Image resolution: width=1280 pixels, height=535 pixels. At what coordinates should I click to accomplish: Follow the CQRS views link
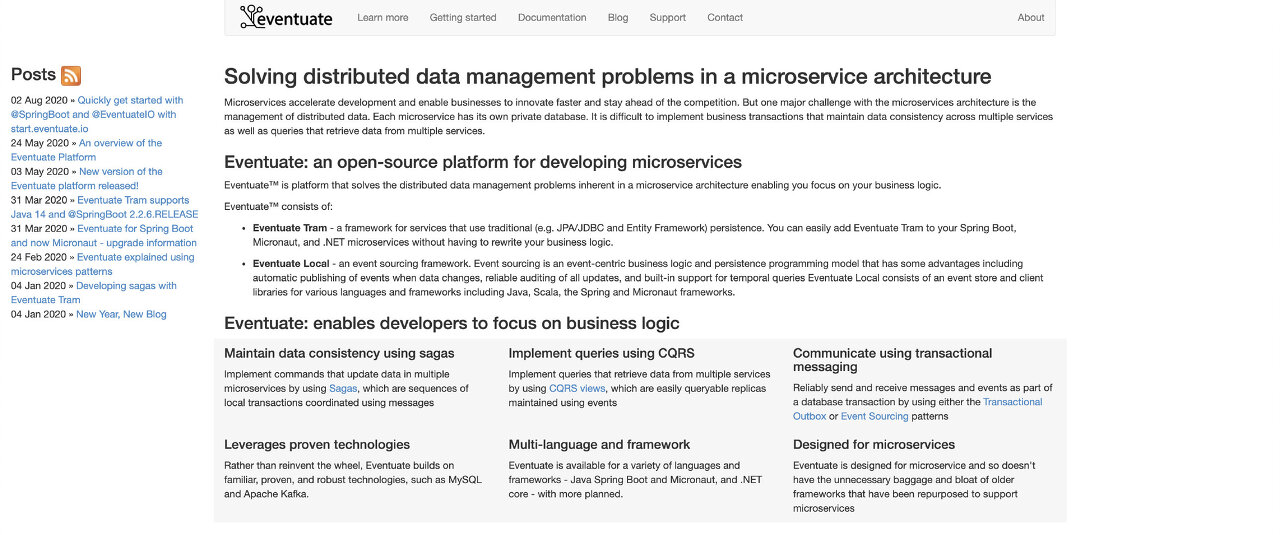tap(577, 388)
